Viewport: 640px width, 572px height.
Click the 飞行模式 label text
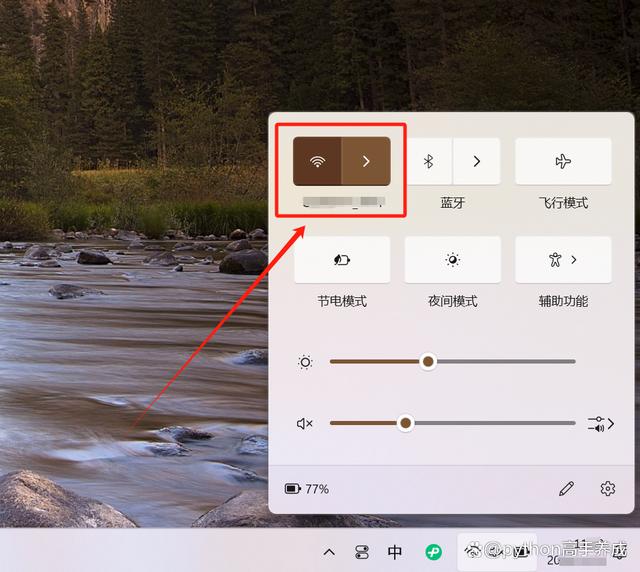tap(563, 203)
